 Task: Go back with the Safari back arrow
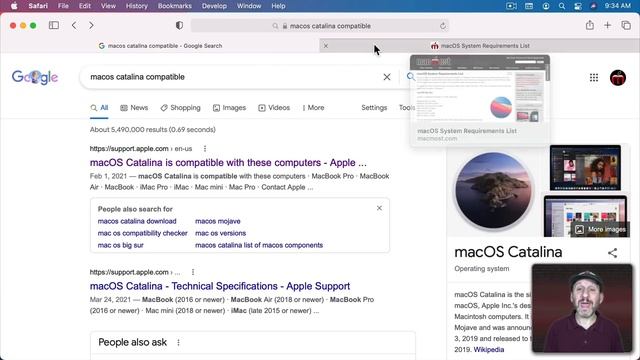(74, 25)
